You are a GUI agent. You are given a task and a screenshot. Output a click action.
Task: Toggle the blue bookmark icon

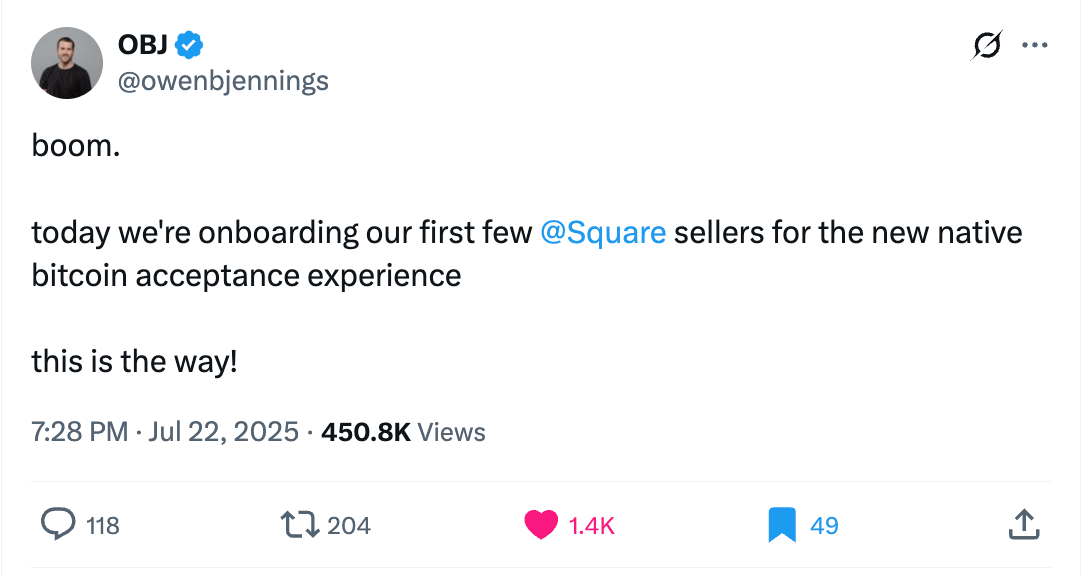[x=782, y=525]
